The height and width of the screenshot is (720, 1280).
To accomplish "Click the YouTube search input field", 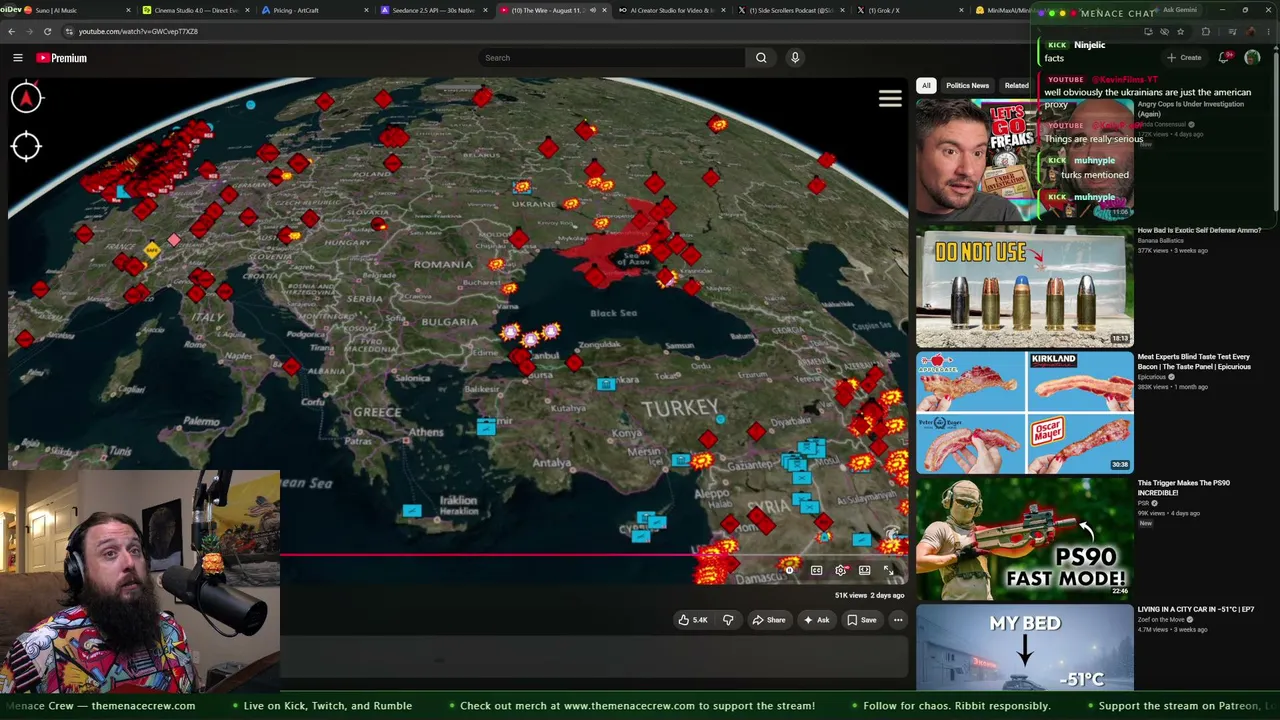I will [x=612, y=58].
